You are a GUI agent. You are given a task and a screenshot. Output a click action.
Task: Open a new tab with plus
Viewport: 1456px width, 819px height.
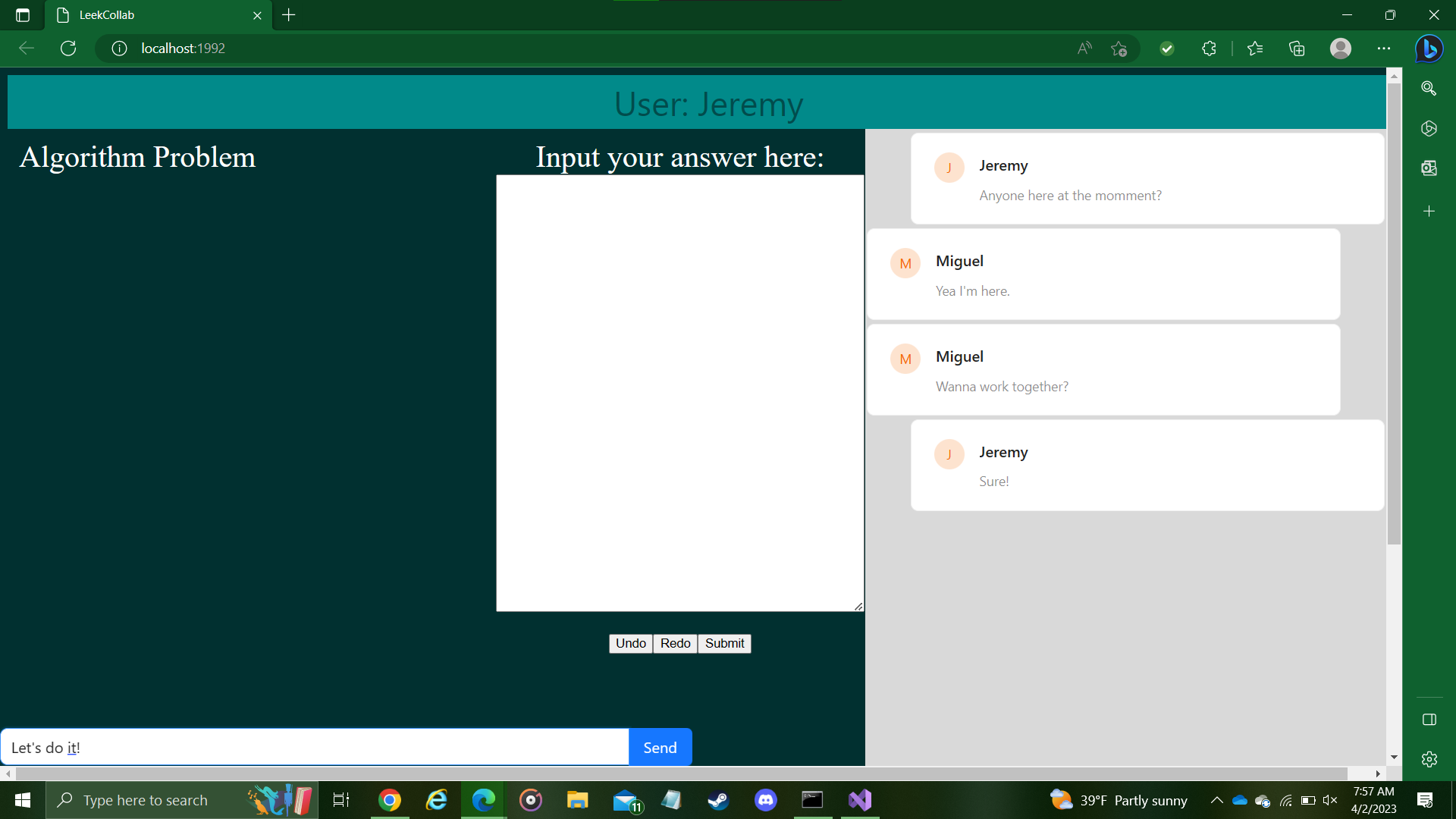289,15
